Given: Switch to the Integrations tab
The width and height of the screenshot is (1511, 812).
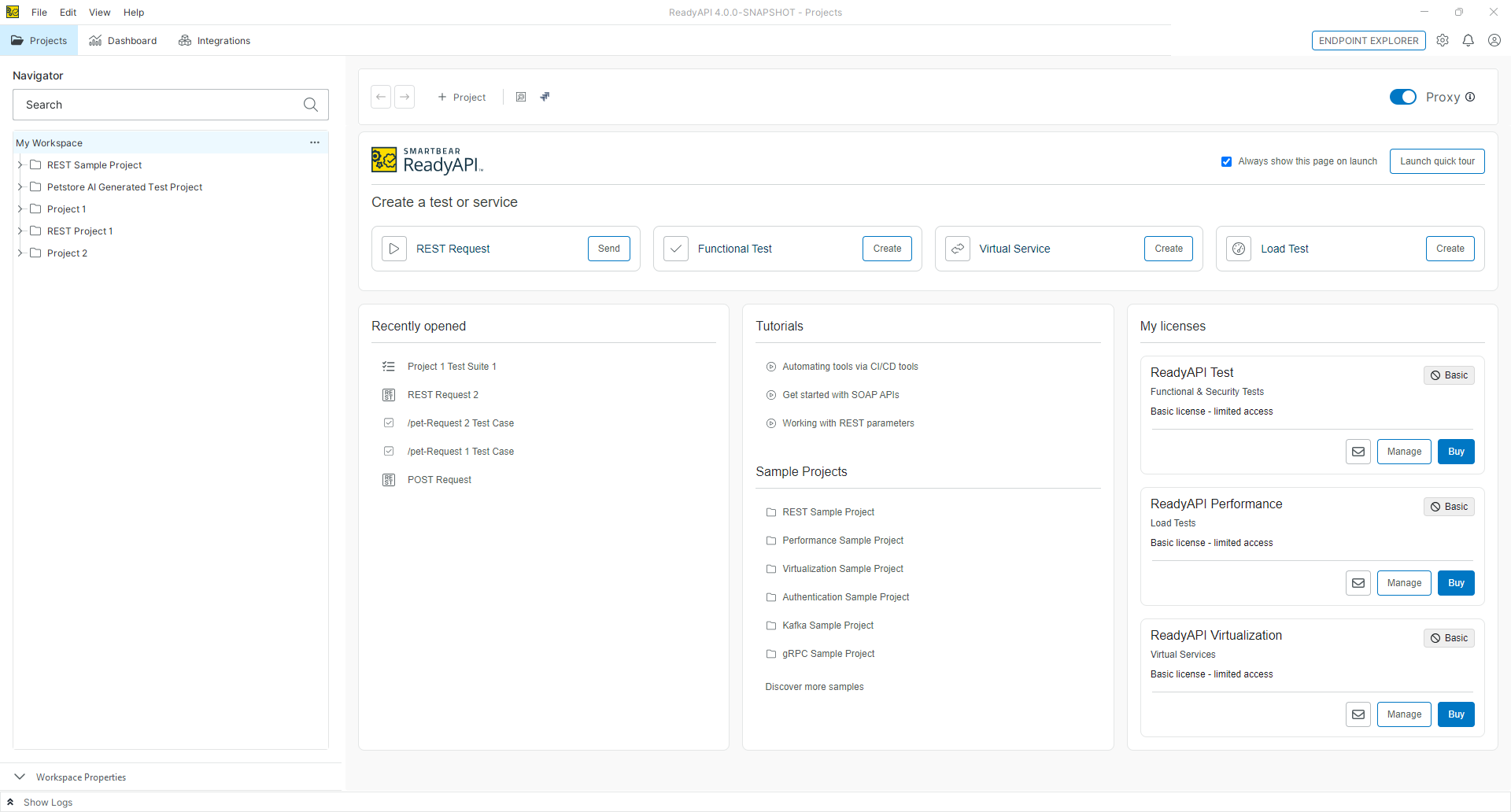Looking at the screenshot, I should click(214, 40).
